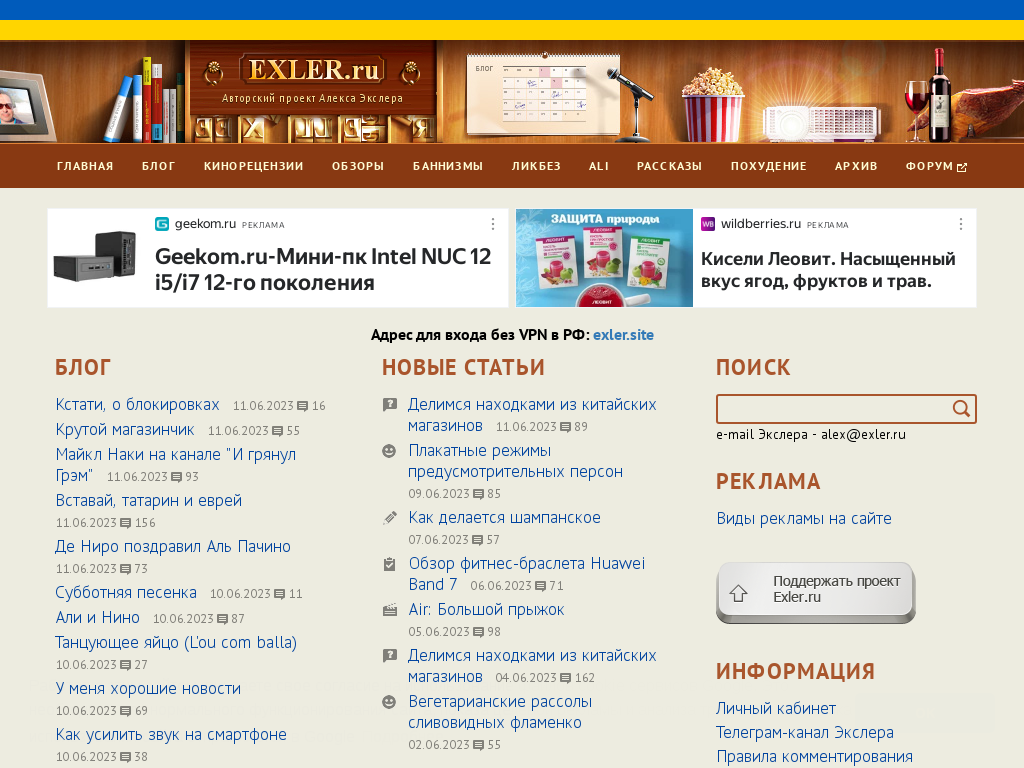Open post Как усилить звук на смартфоне
1024x768 pixels.
(171, 735)
